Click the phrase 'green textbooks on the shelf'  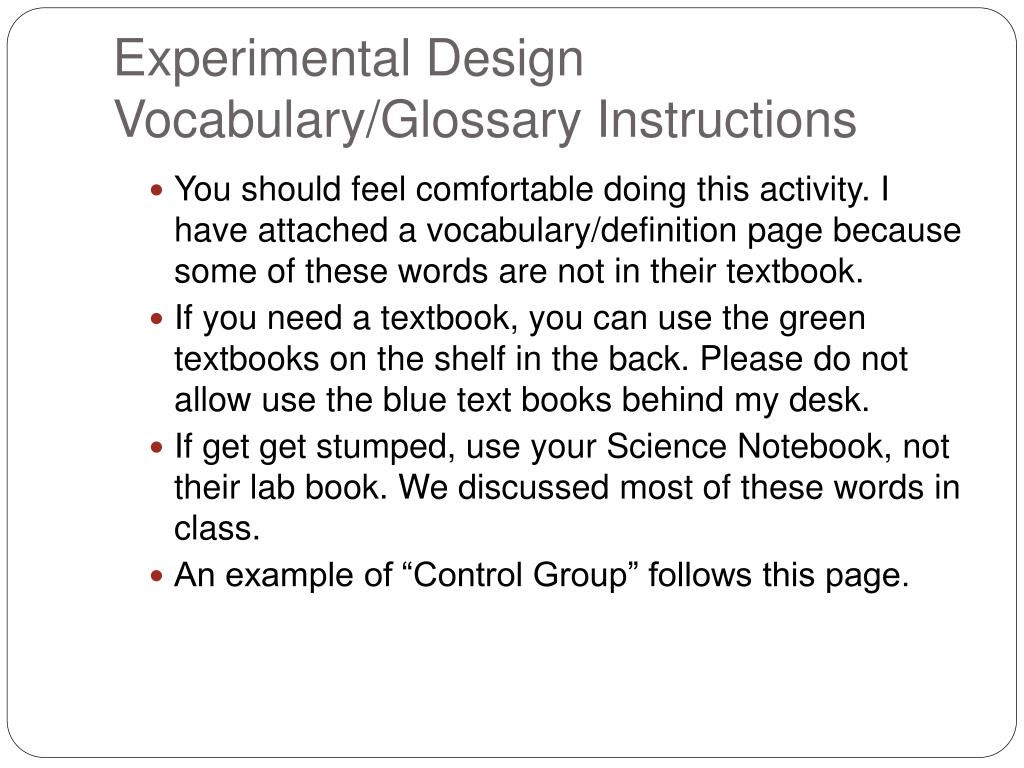click(520, 338)
